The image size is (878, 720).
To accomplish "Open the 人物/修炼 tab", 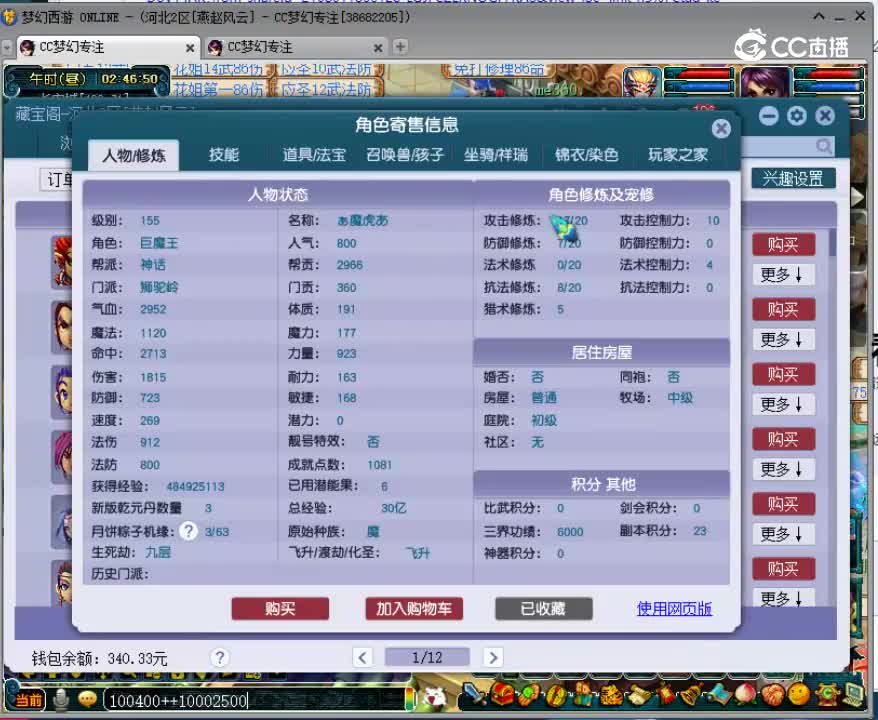I will coord(134,155).
